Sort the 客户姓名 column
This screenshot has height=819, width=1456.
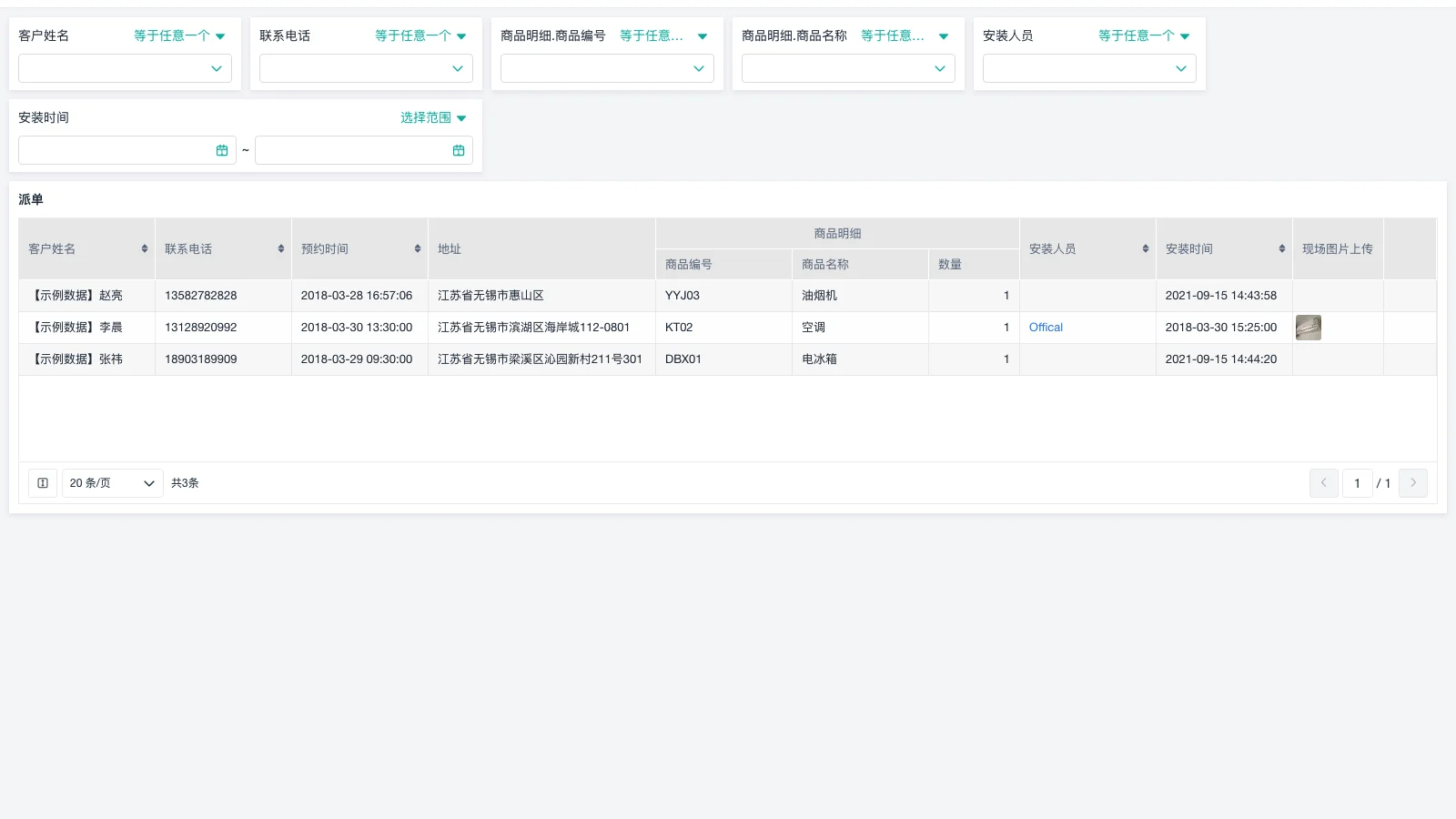144,248
